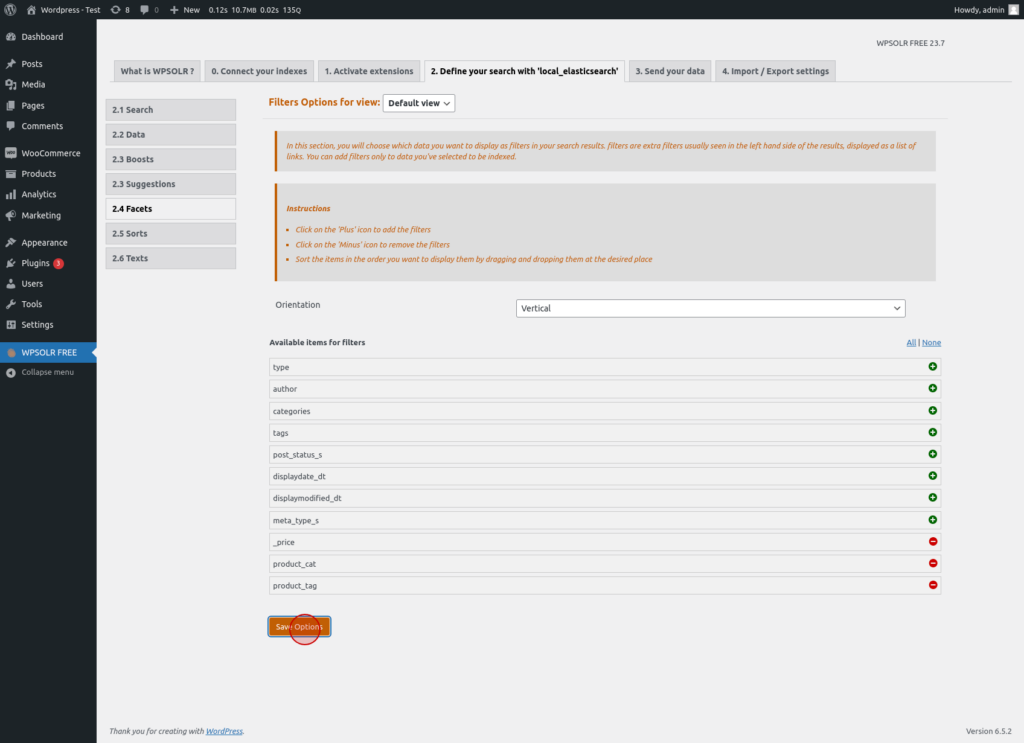This screenshot has height=743, width=1024.
Task: Click the 'None' link for filters
Action: tap(931, 343)
